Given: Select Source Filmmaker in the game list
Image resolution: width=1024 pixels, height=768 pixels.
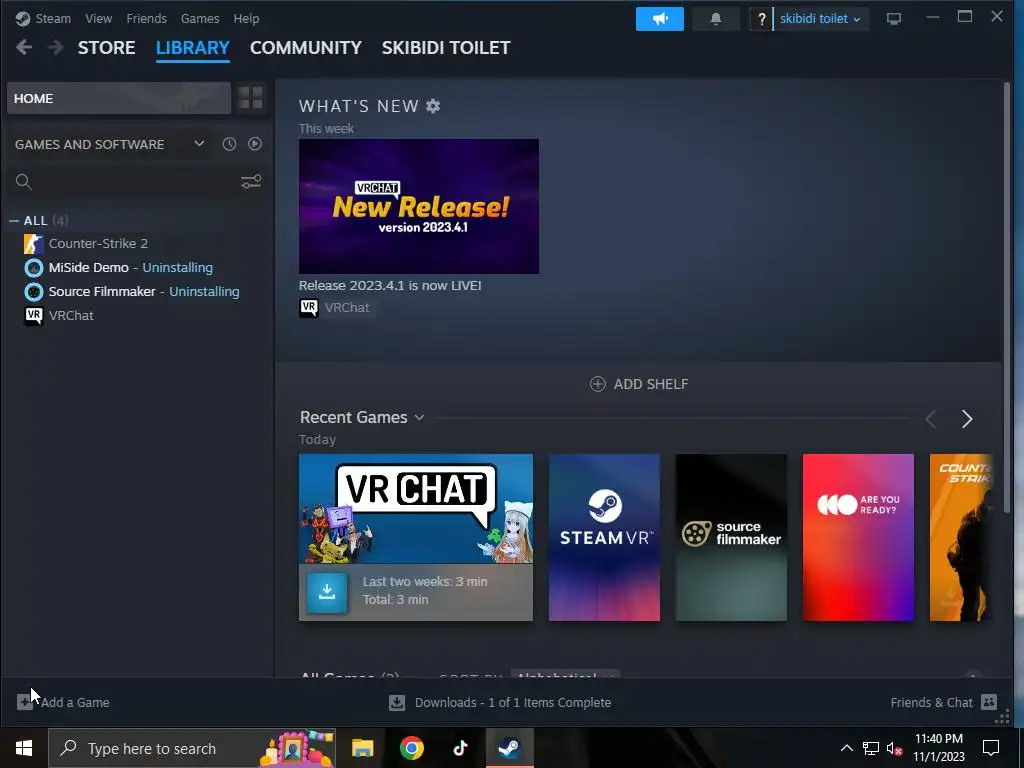Looking at the screenshot, I should point(102,292).
